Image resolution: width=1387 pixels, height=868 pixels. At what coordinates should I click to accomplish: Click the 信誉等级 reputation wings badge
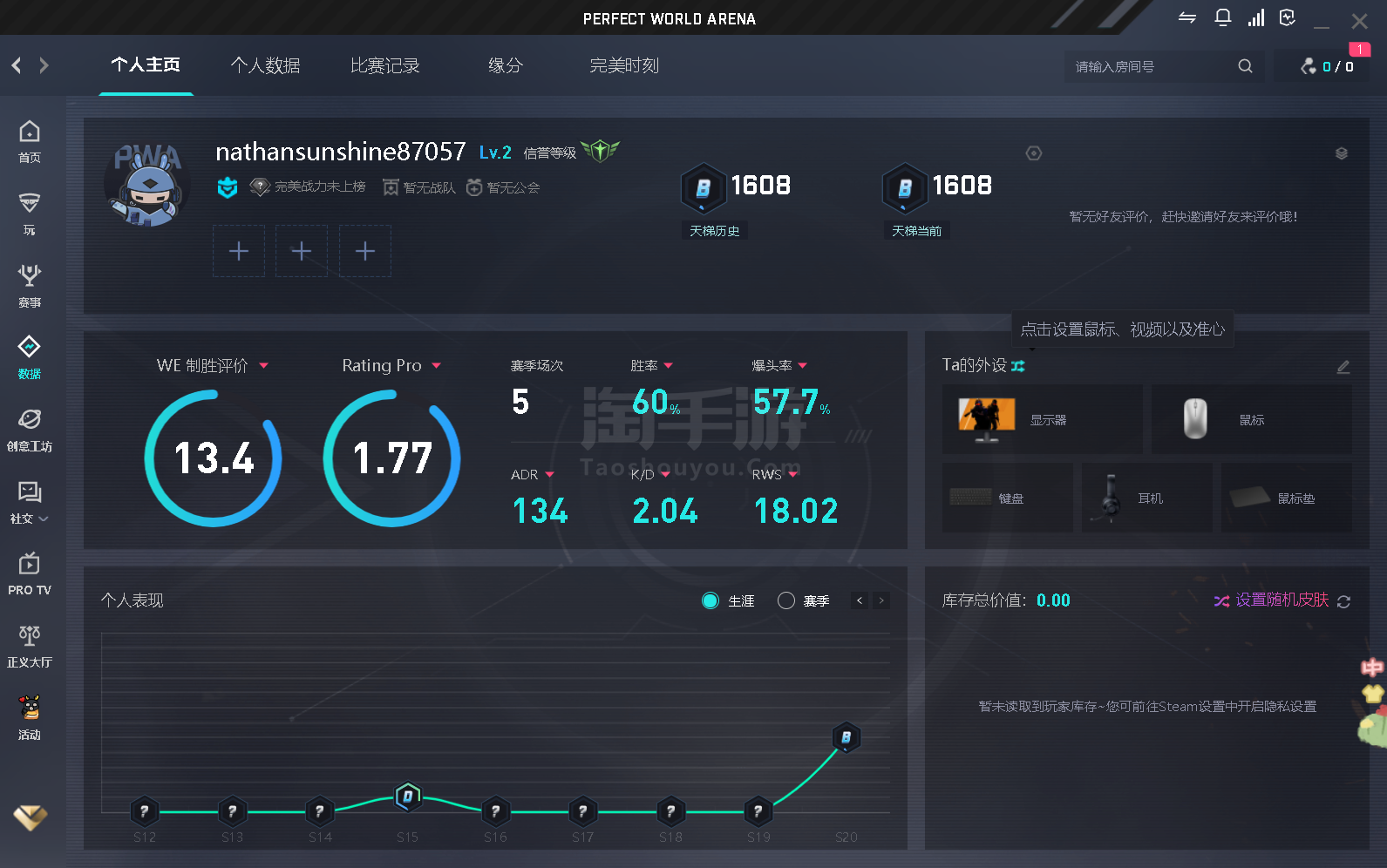coord(600,151)
